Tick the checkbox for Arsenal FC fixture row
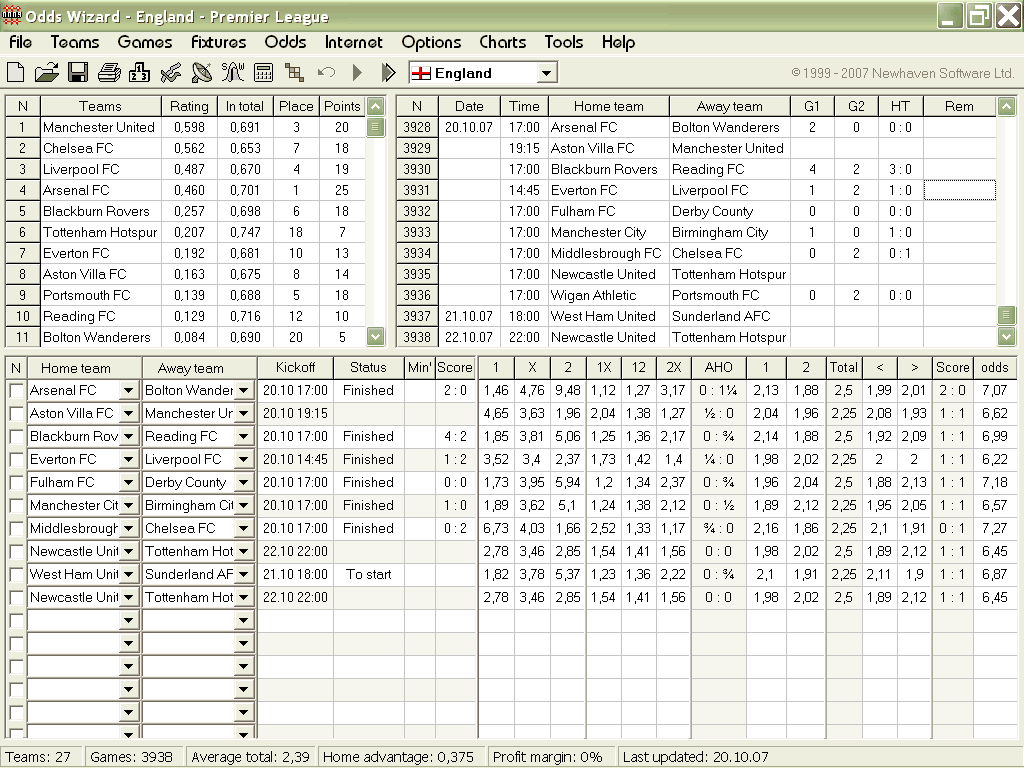The height and width of the screenshot is (768, 1024). 16,391
